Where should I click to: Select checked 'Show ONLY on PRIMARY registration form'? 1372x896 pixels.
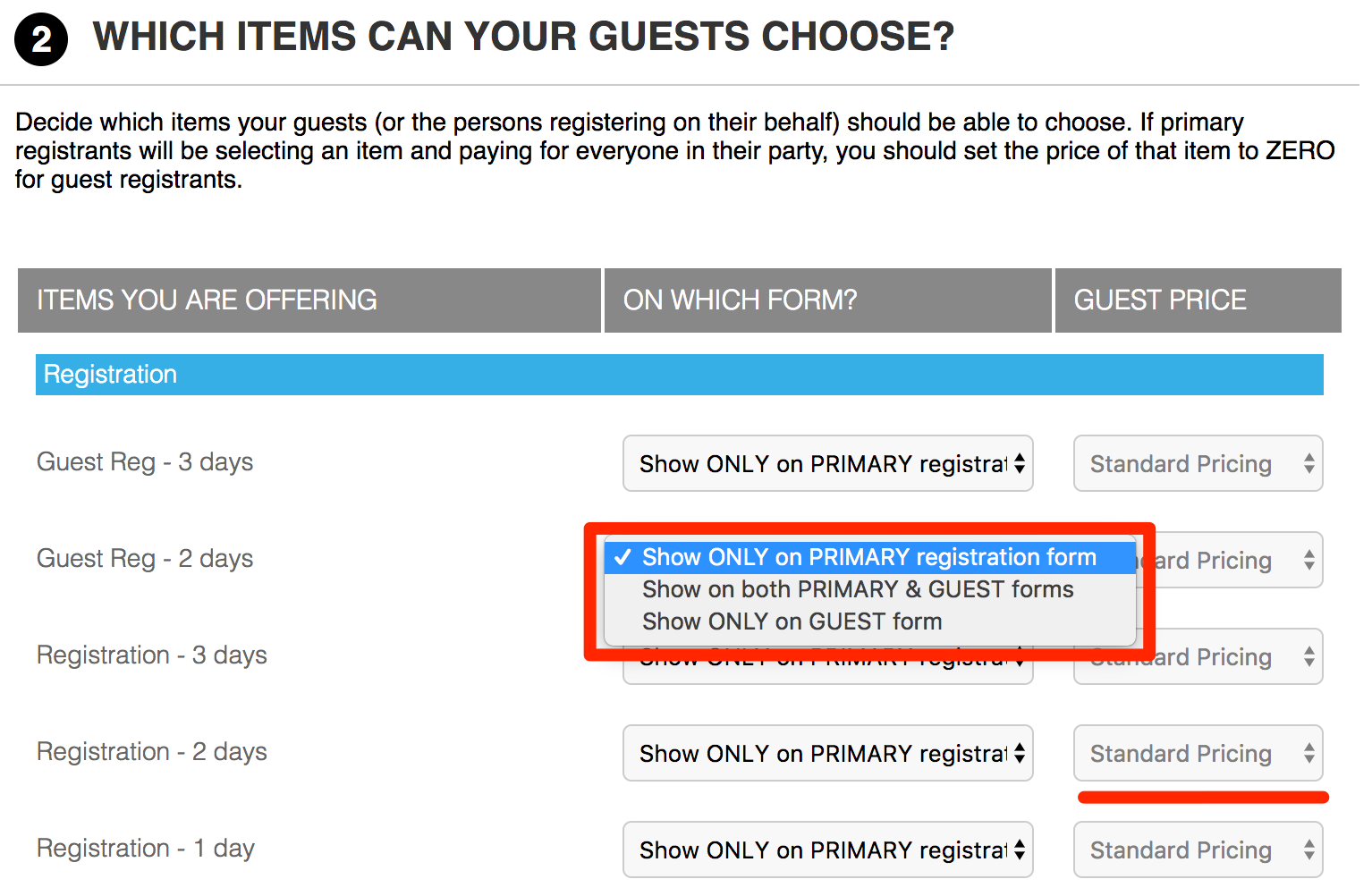870,557
